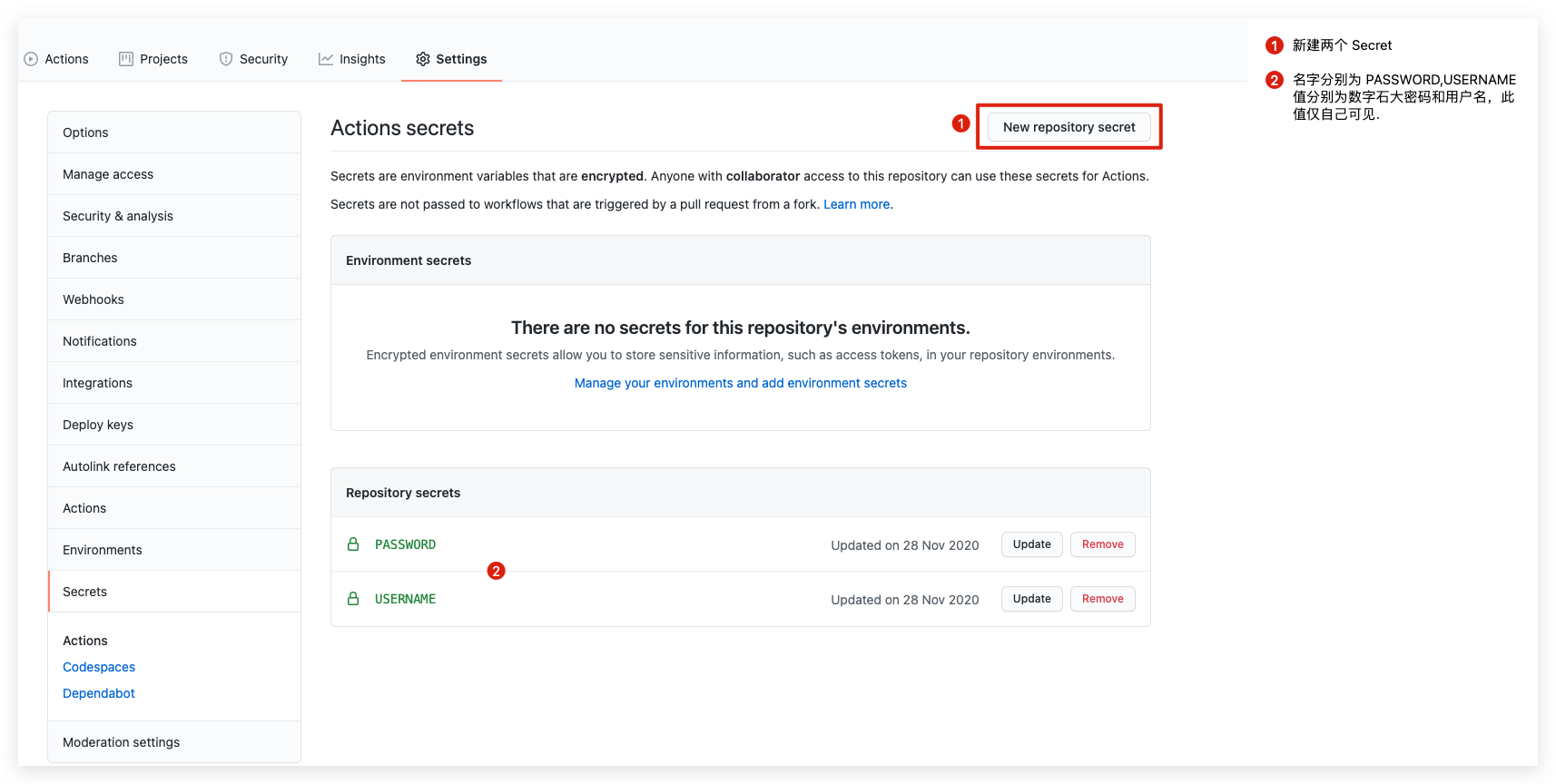Open Moderation settings in sidebar
Screen dimensions: 1556x784
pos(122,742)
